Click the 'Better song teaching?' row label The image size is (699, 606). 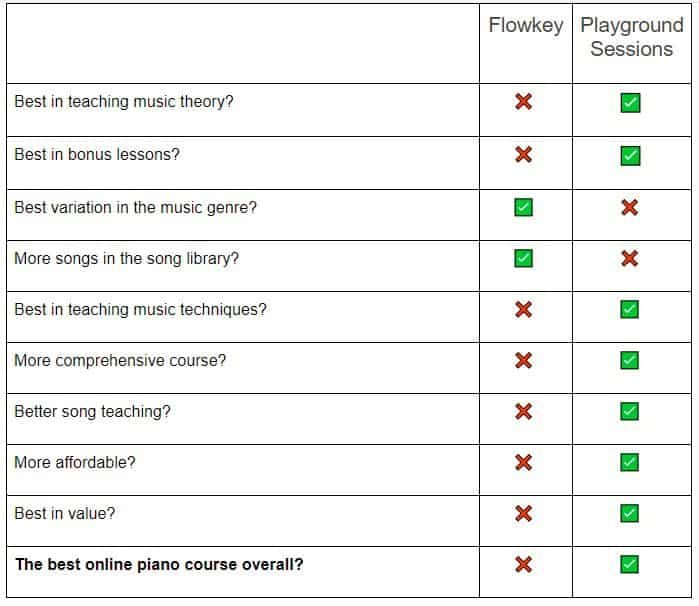point(92,411)
